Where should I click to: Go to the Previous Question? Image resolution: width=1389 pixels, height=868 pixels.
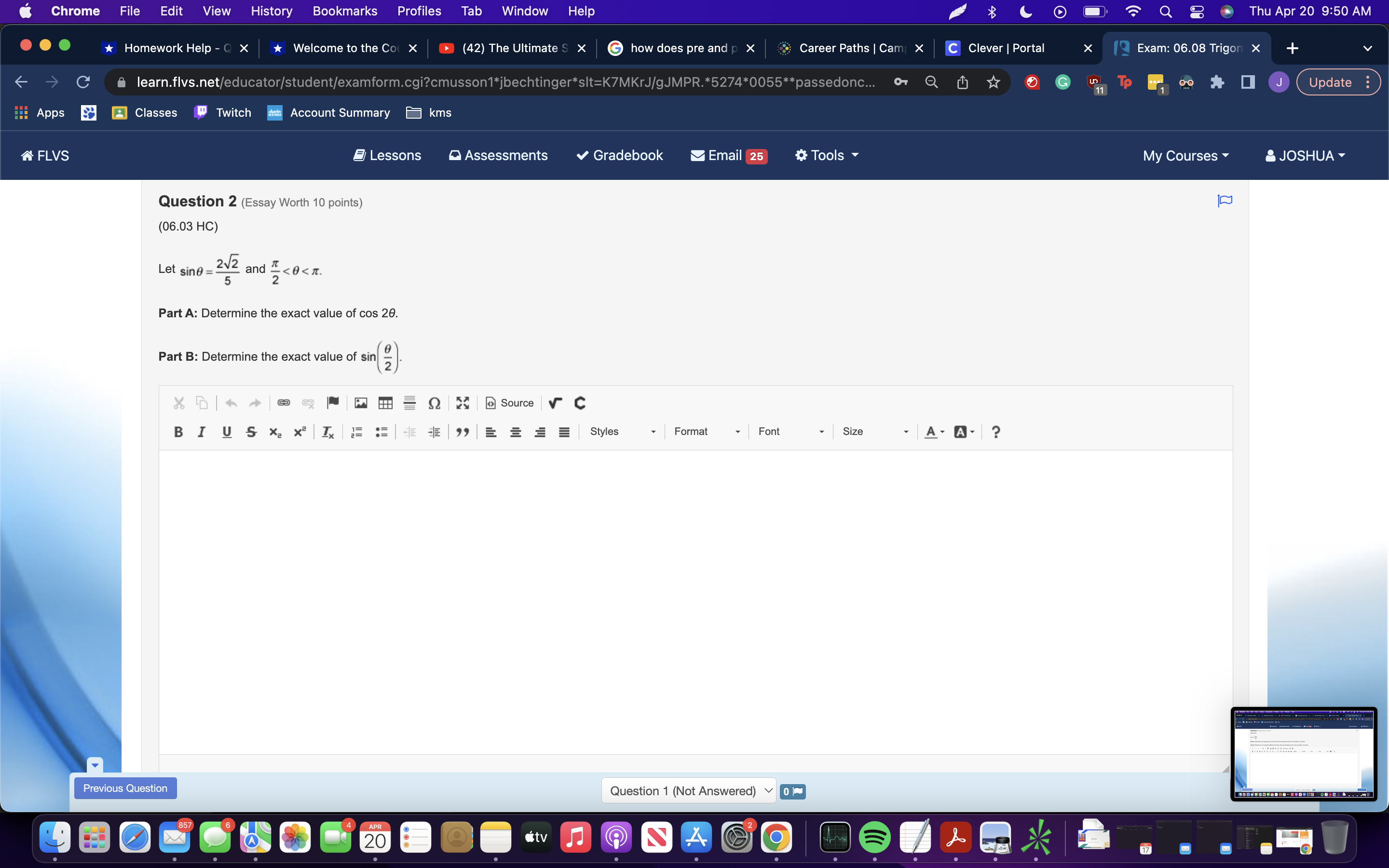pyautogui.click(x=125, y=787)
